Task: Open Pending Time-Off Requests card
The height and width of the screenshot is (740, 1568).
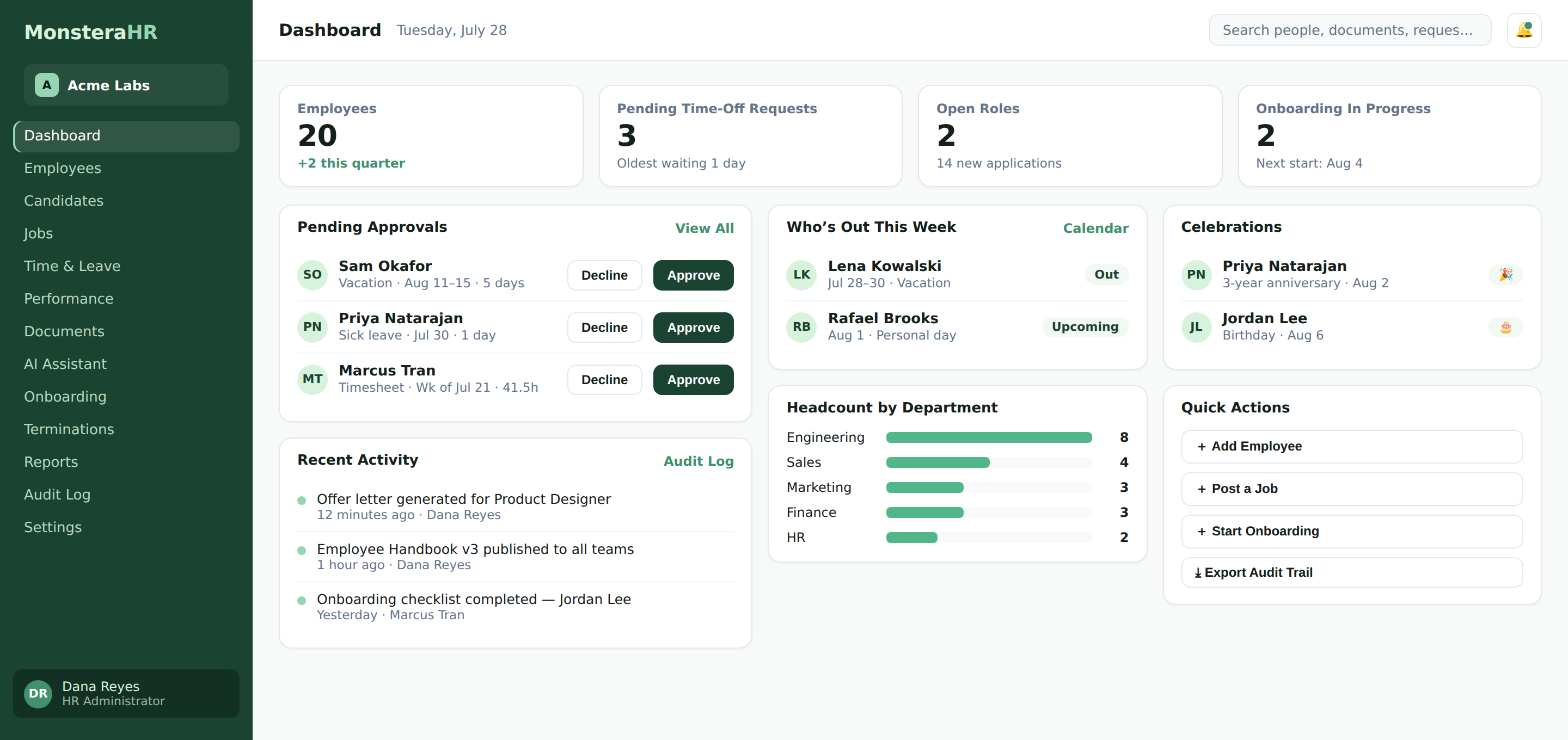Action: (750, 135)
